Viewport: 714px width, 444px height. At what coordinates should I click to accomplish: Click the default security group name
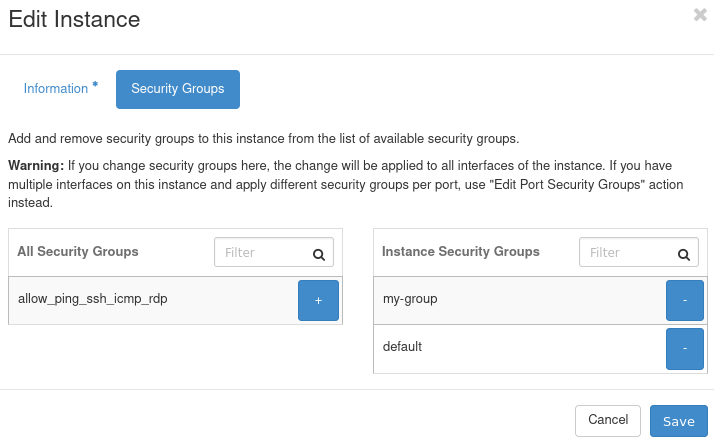point(403,347)
